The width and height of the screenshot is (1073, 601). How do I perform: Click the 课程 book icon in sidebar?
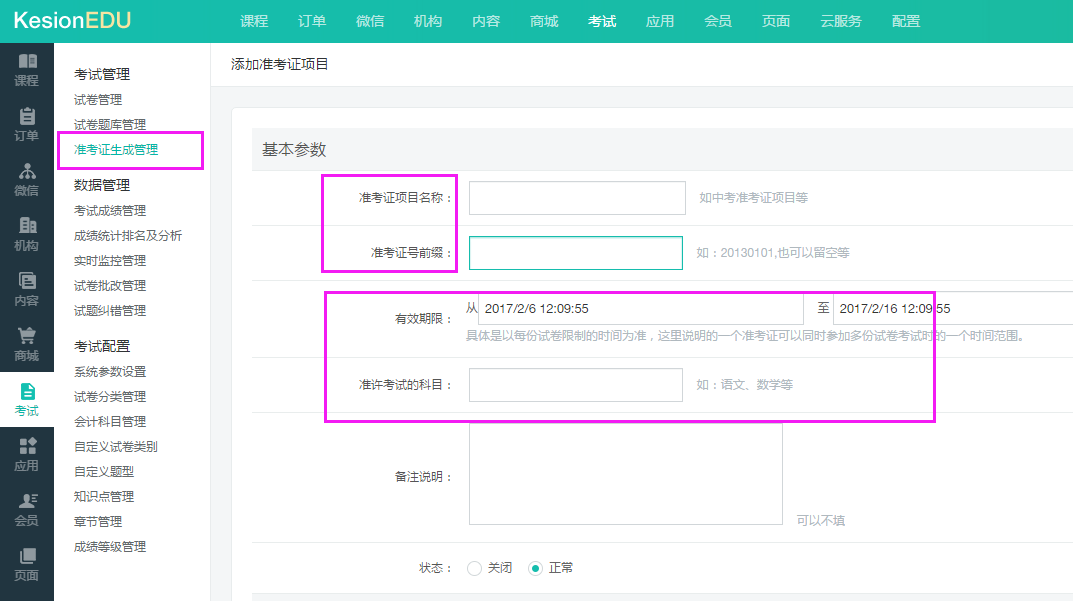27,62
